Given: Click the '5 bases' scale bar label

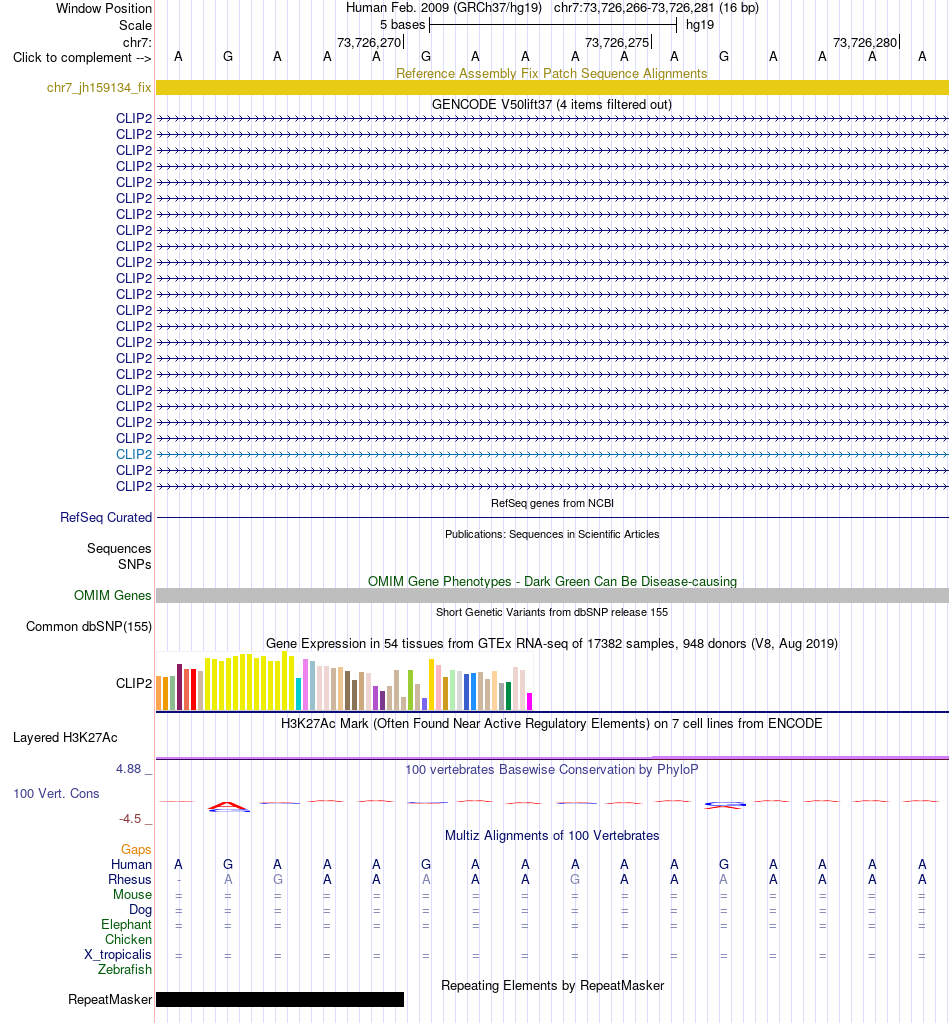Looking at the screenshot, I should pos(403,25).
